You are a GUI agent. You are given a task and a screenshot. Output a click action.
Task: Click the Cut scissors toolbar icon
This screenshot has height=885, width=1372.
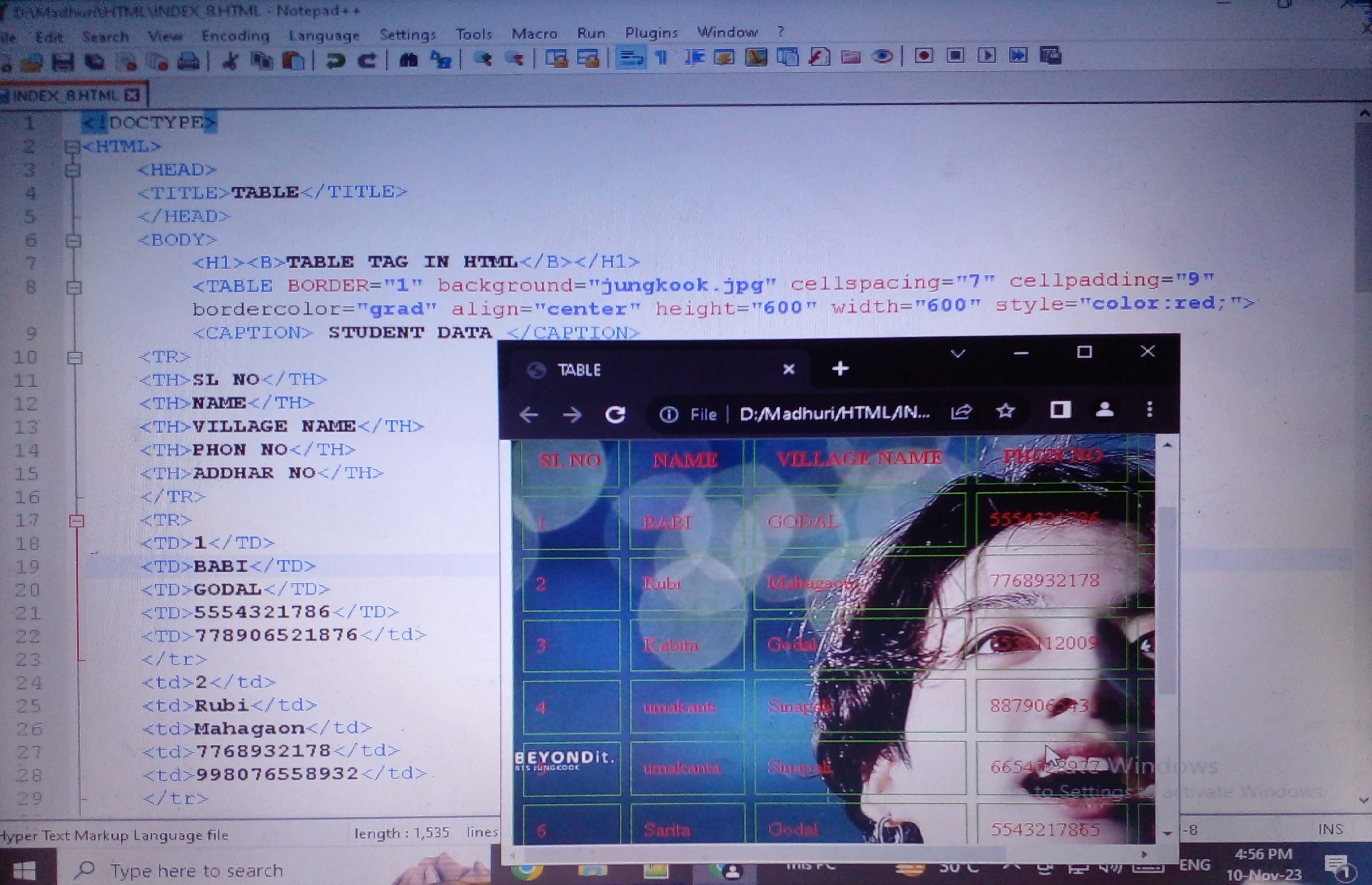click(x=230, y=60)
